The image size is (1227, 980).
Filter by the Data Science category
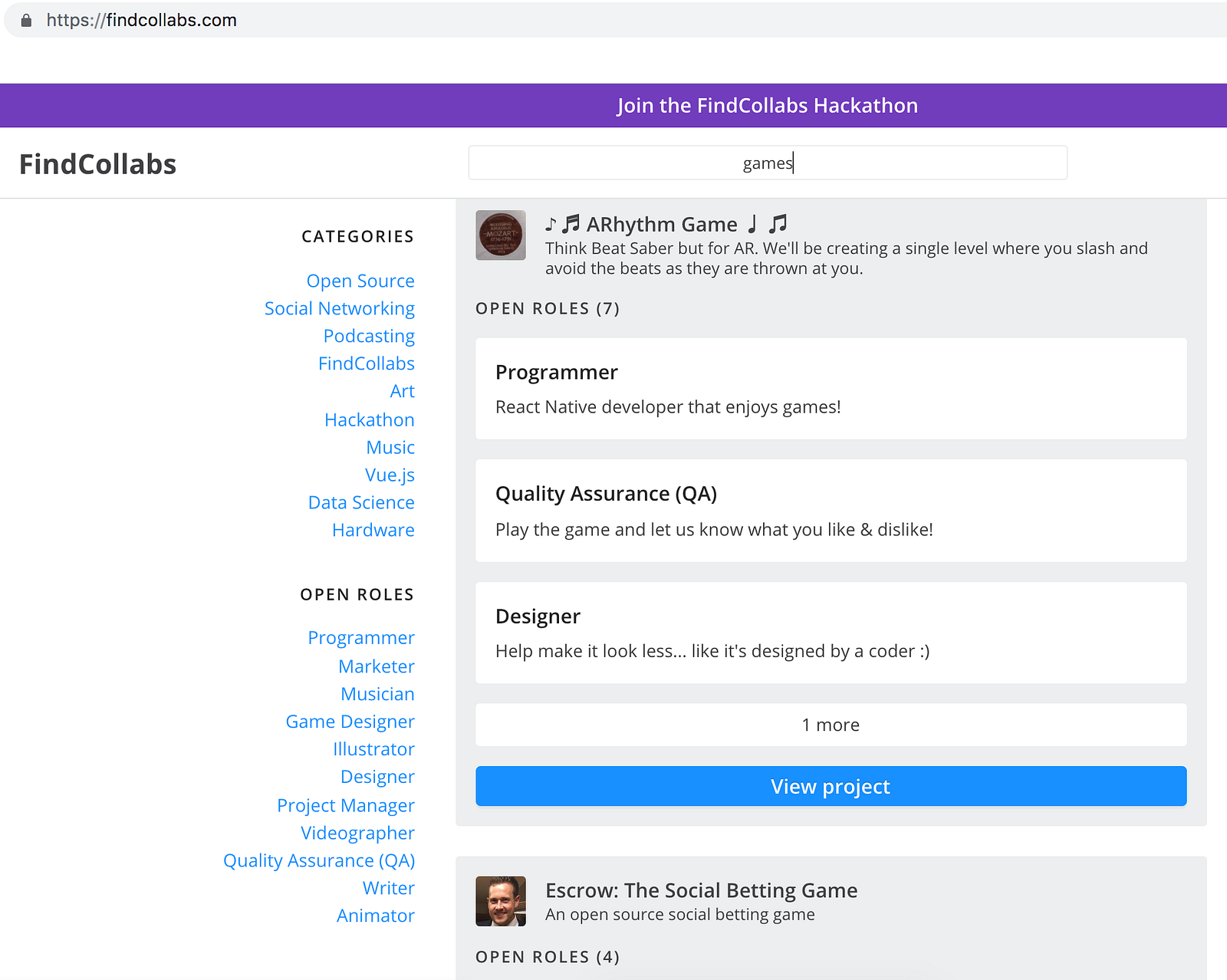tap(361, 502)
